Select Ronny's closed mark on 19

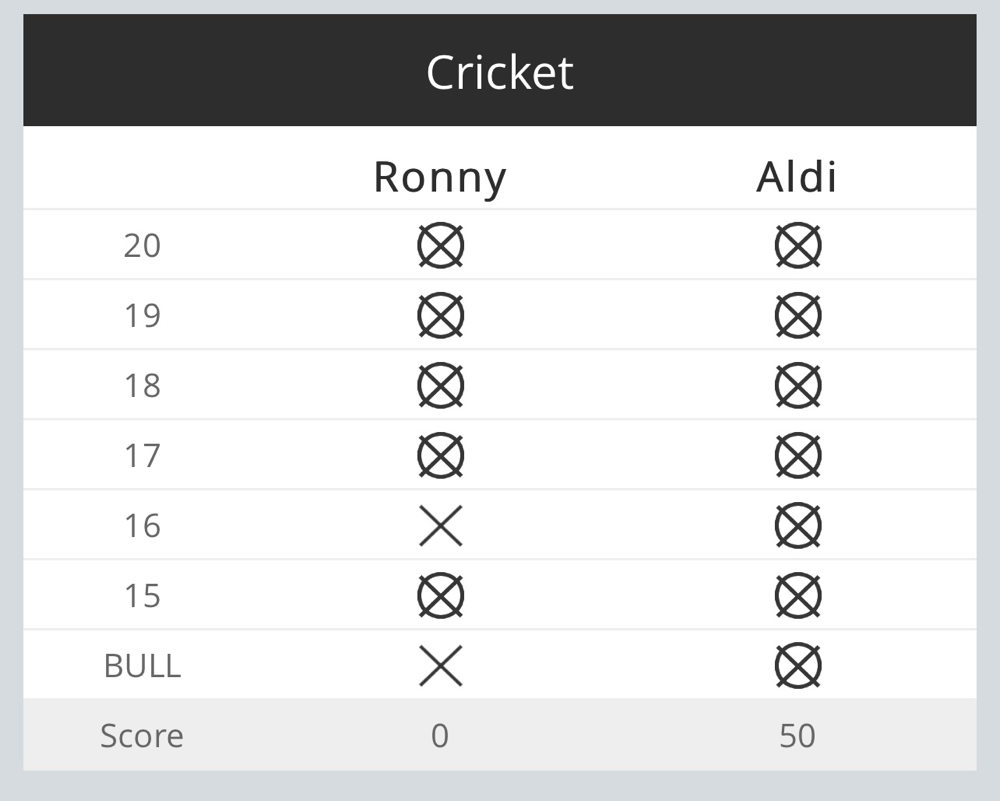pyautogui.click(x=441, y=316)
